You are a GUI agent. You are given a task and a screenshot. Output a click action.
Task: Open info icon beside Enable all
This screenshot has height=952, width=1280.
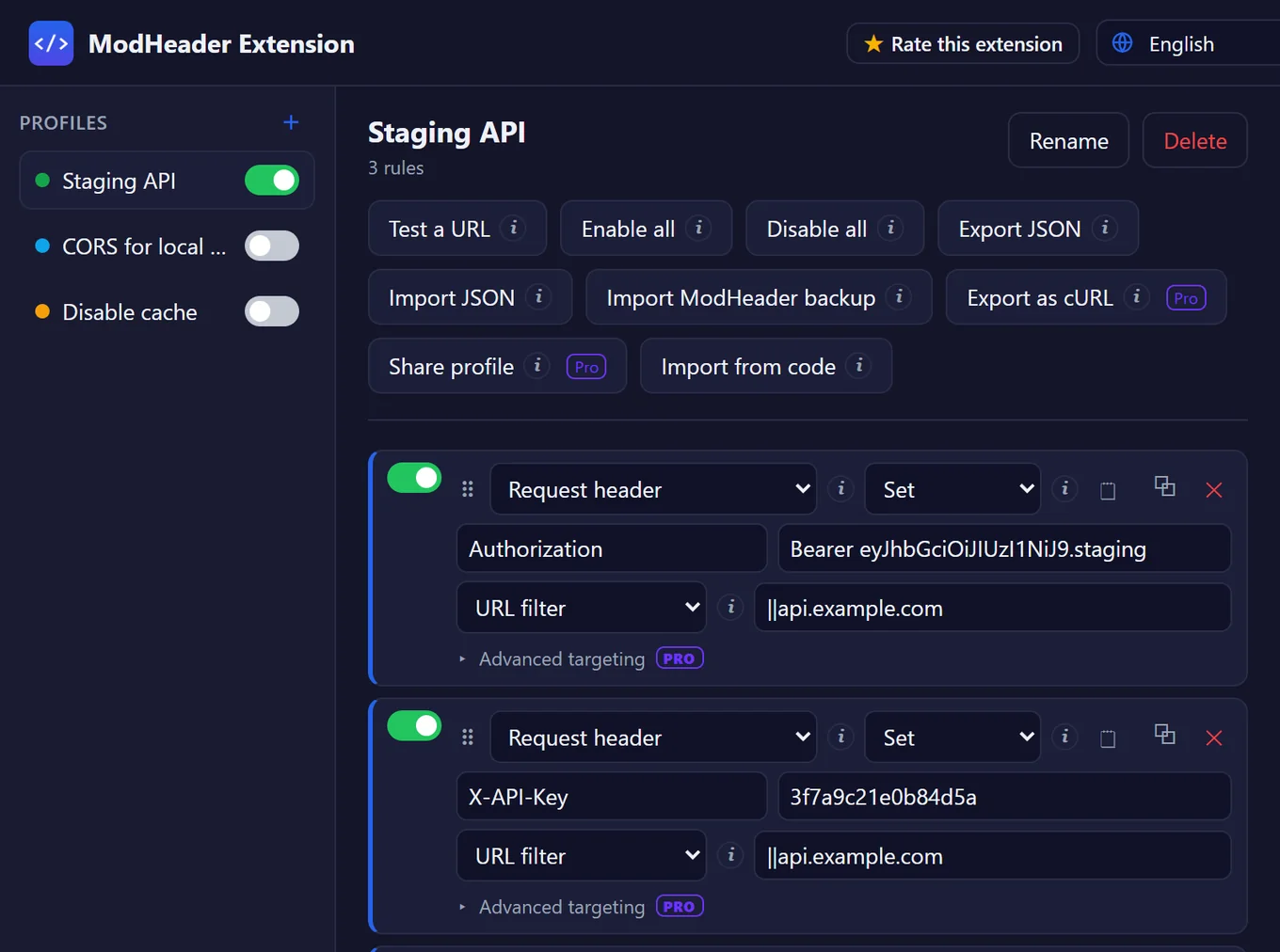tap(698, 228)
